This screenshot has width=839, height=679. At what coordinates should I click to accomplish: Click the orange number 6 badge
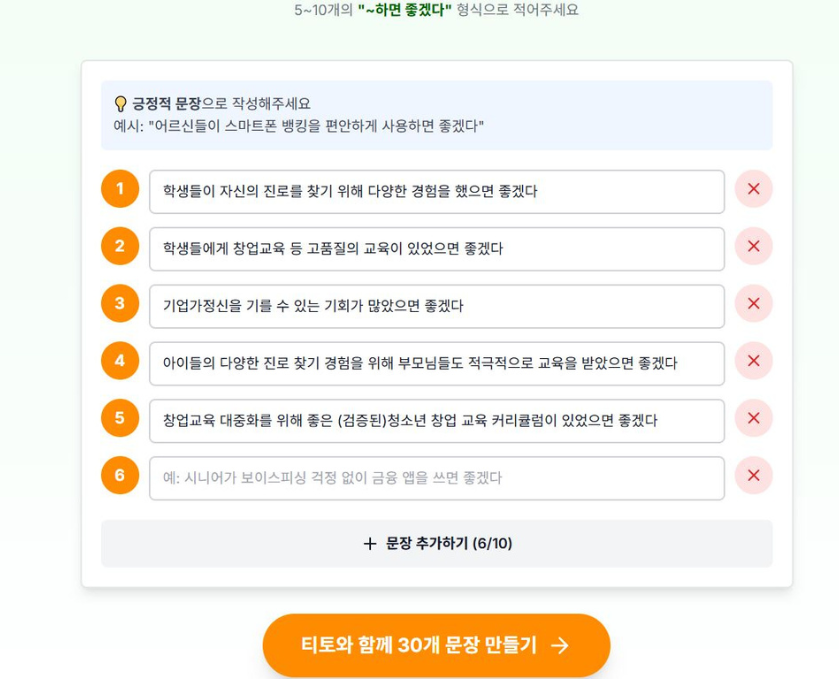120,475
